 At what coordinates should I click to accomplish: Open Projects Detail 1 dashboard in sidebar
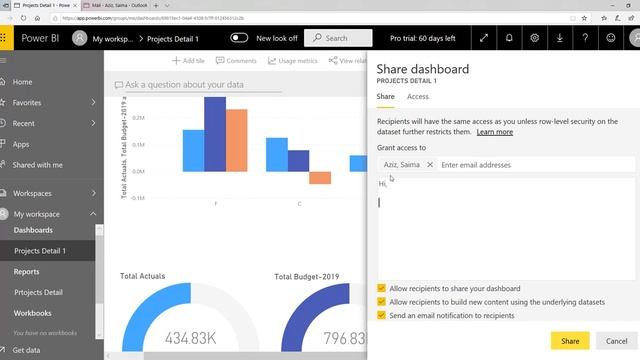40,251
